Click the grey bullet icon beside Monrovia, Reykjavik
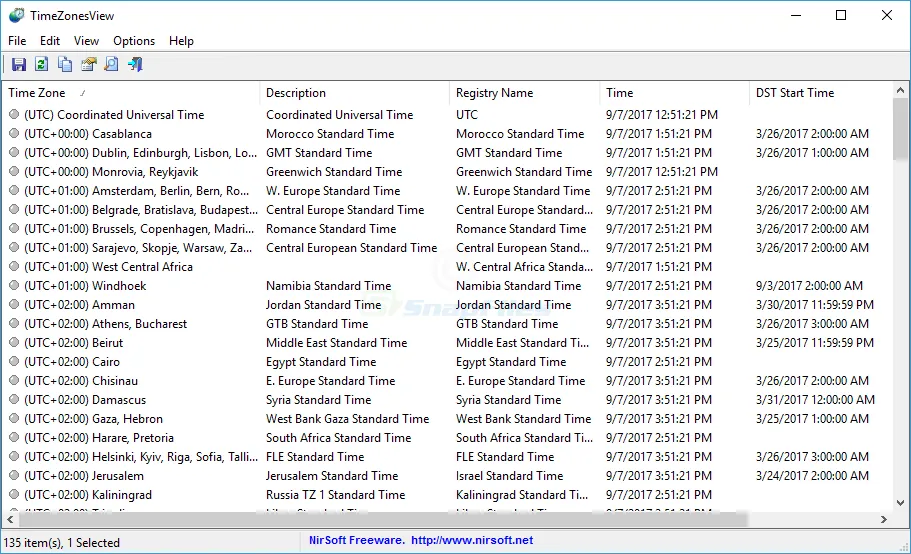 tap(15, 171)
